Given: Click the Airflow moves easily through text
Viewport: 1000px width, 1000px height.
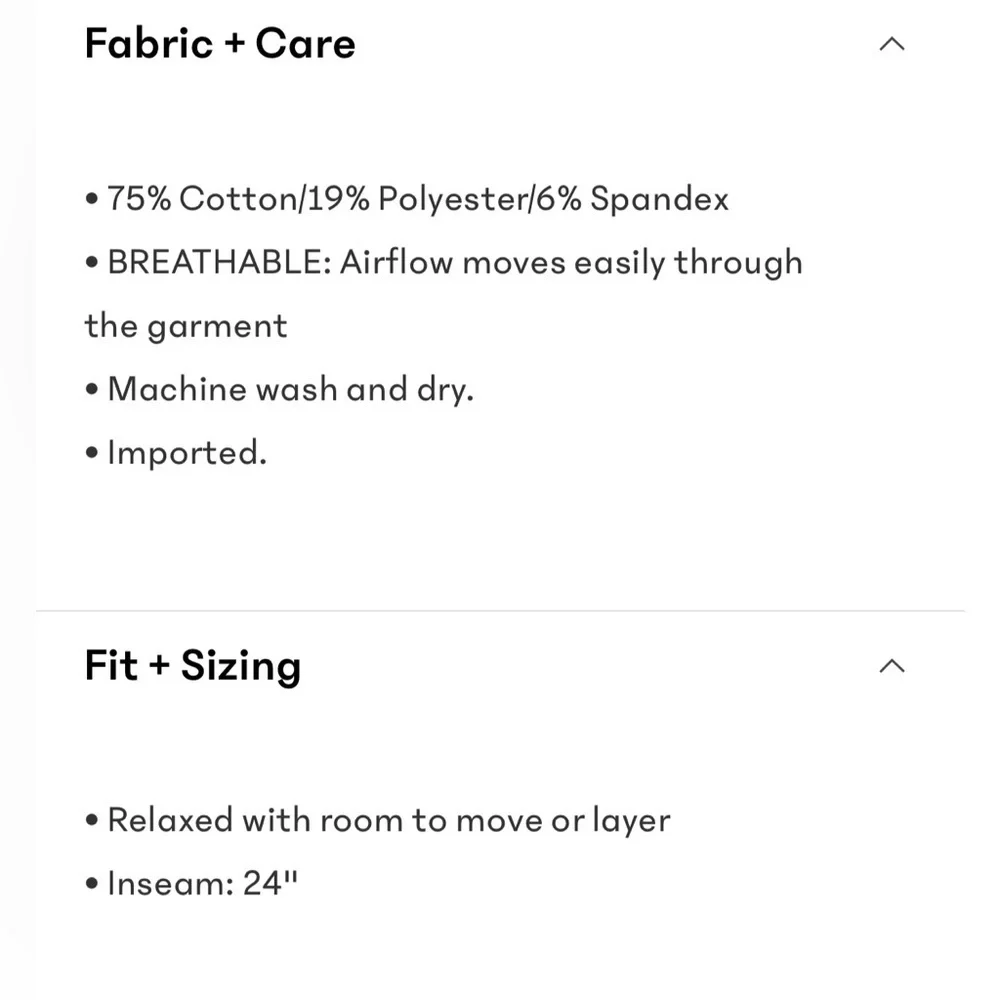Looking at the screenshot, I should pos(571,263).
